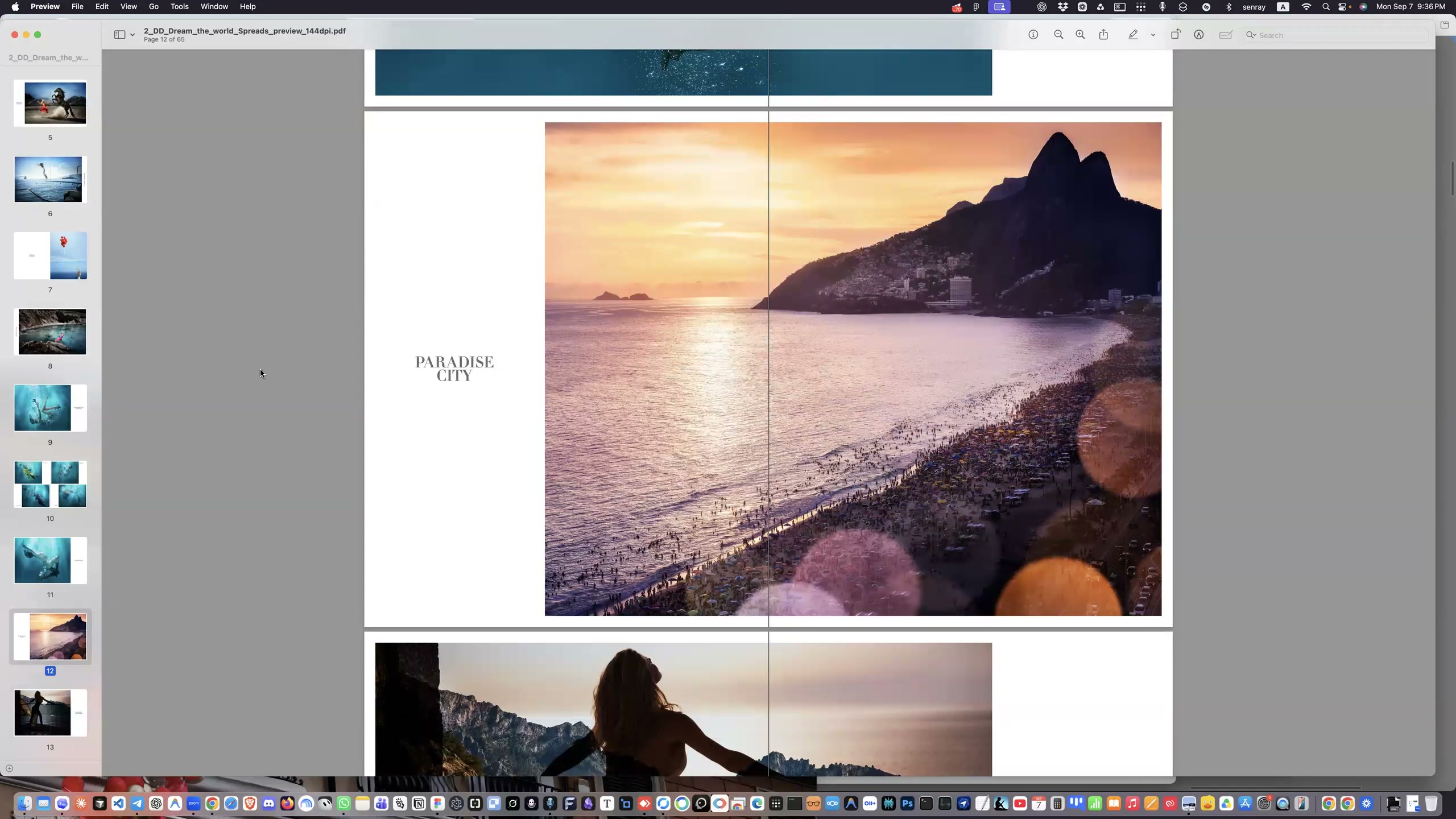The height and width of the screenshot is (819, 1456).
Task: Click the Zoom In magnifier icon
Action: click(x=1080, y=35)
